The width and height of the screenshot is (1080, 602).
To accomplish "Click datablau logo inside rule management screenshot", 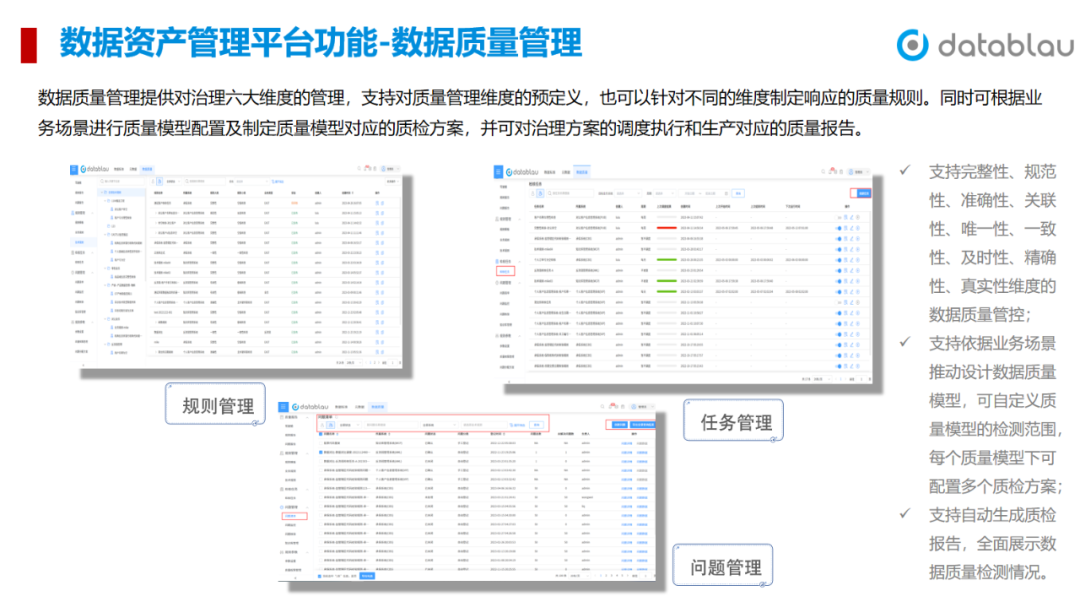I will click(x=95, y=169).
